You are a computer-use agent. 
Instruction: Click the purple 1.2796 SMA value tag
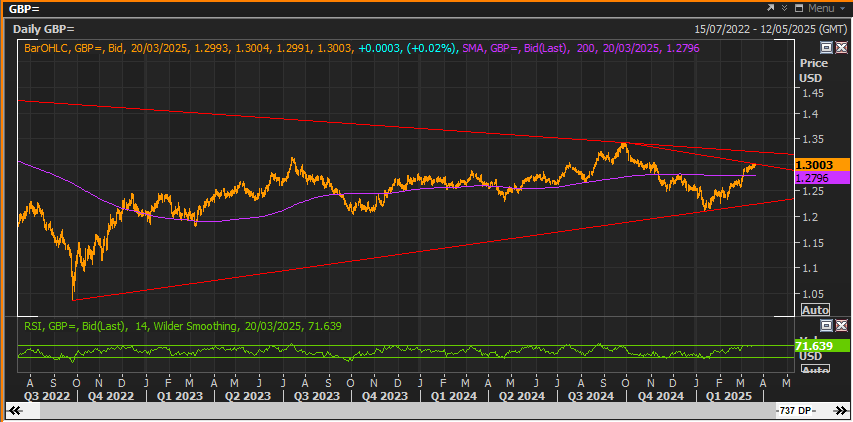tap(821, 177)
